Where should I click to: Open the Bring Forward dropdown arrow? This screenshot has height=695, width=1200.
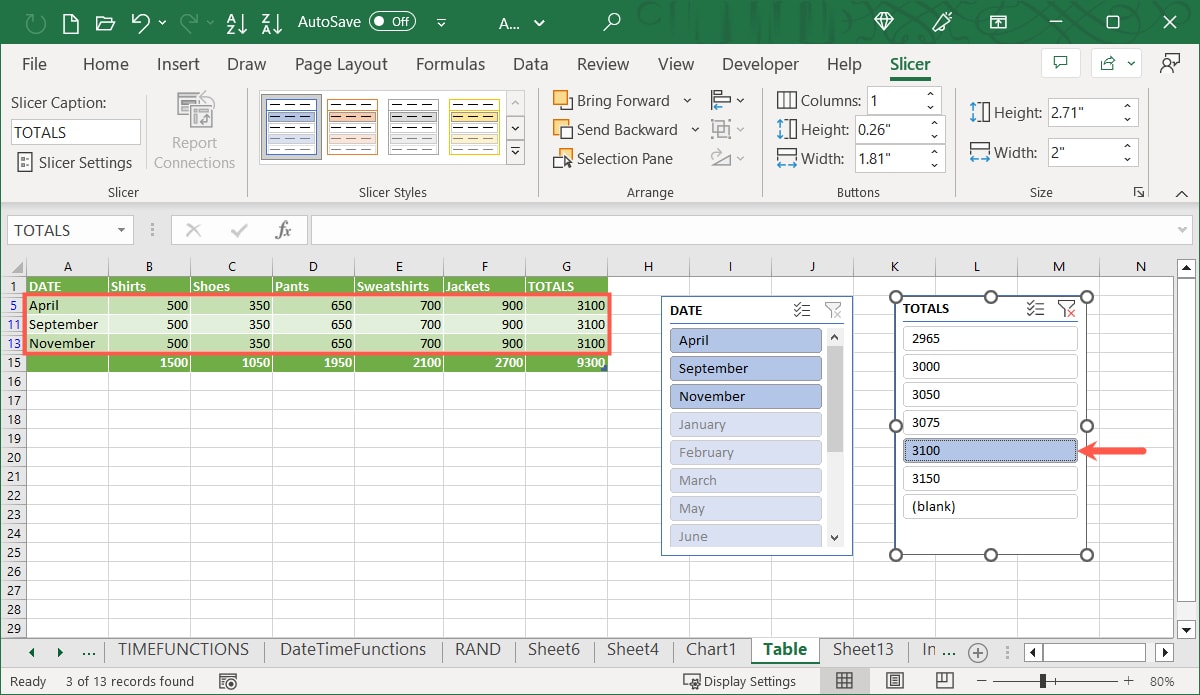click(x=686, y=100)
